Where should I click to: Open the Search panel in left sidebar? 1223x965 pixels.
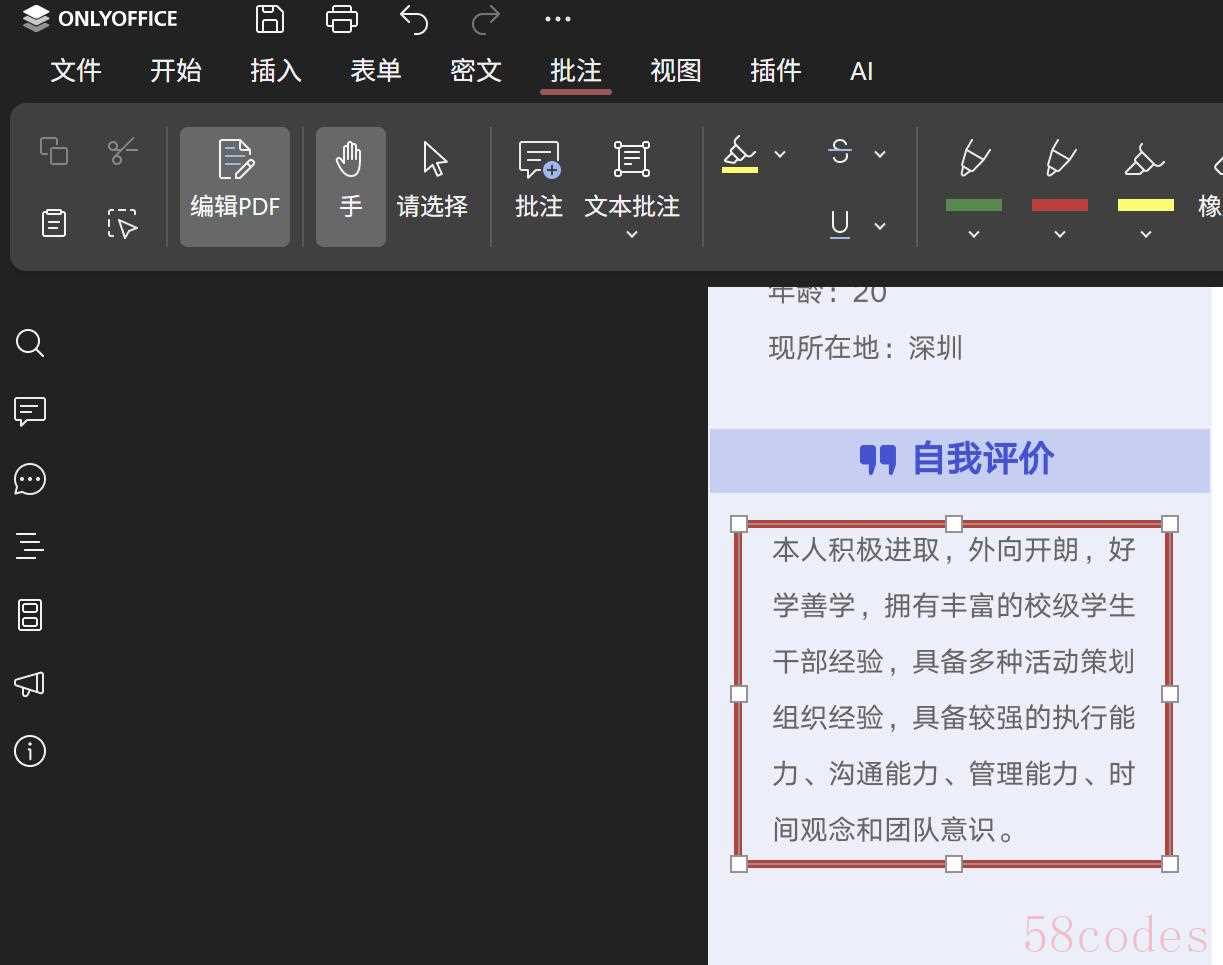coord(30,344)
